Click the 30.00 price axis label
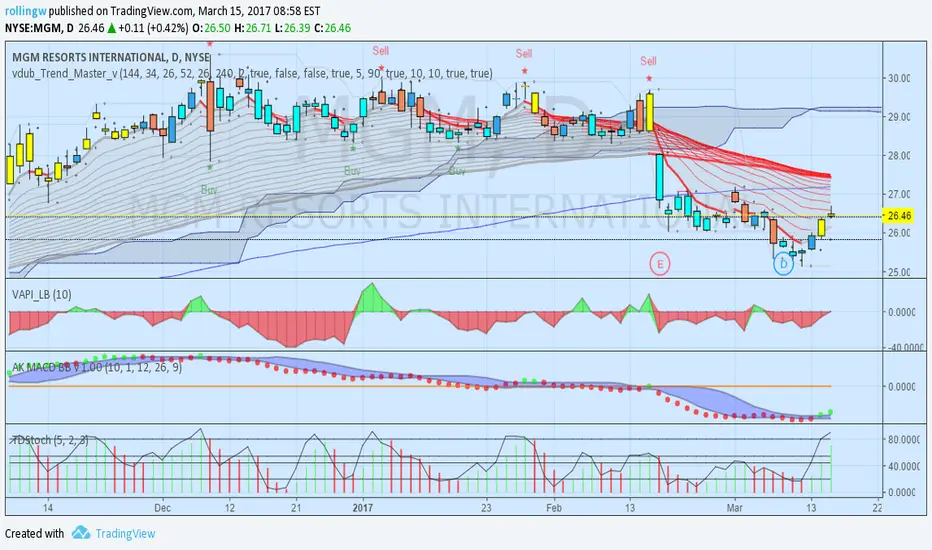 point(899,78)
